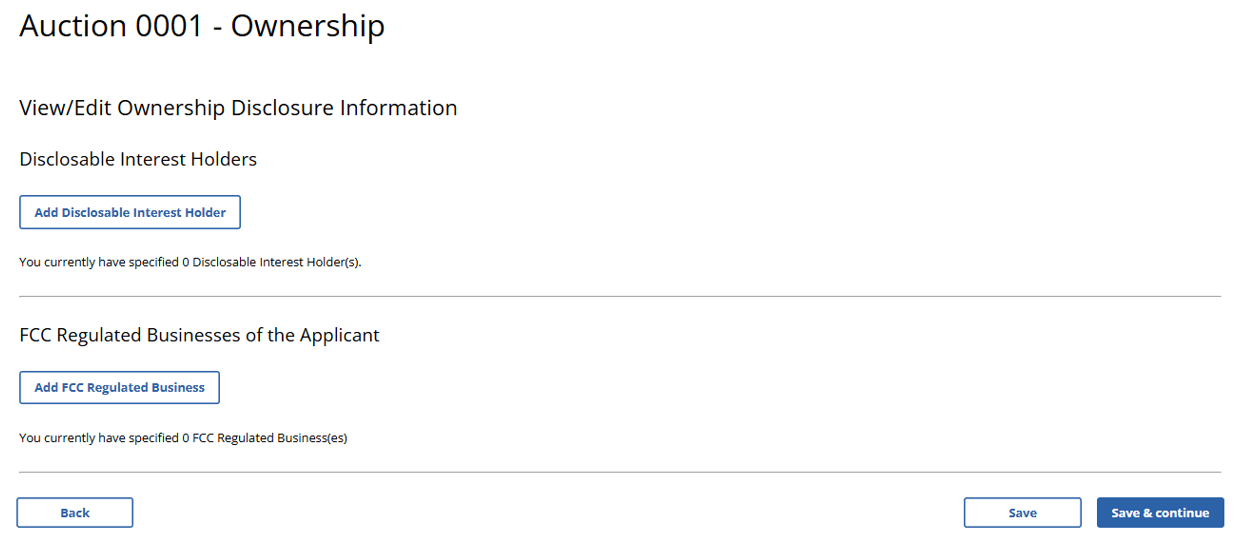The image size is (1236, 552).
Task: Click the FCC Regulated Businesses of the Applicant heading
Action: pos(199,335)
